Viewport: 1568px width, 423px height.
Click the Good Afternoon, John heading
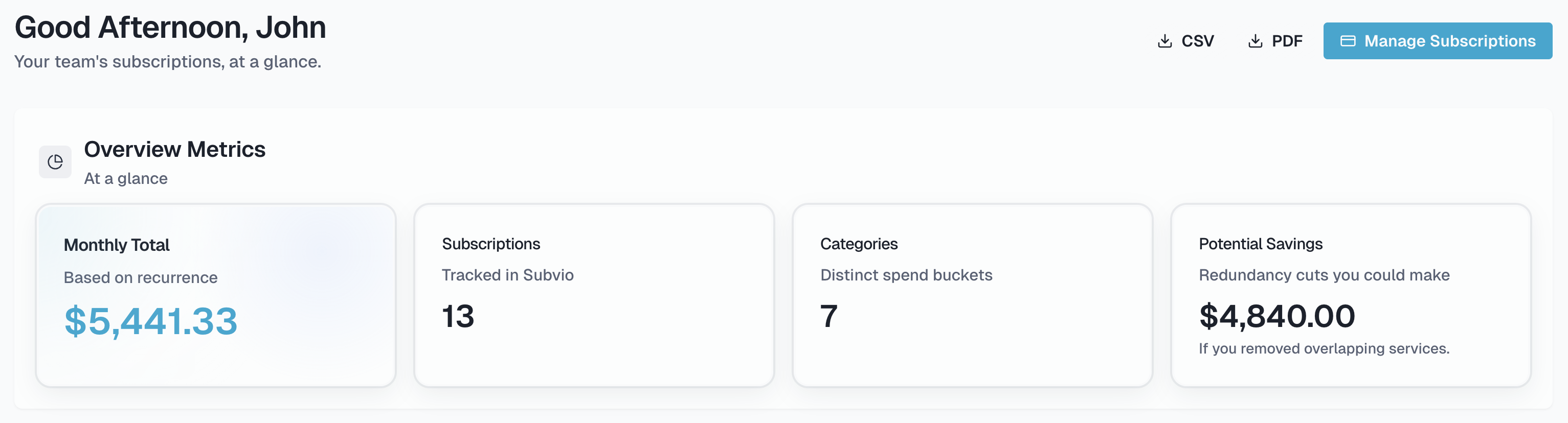coord(170,27)
